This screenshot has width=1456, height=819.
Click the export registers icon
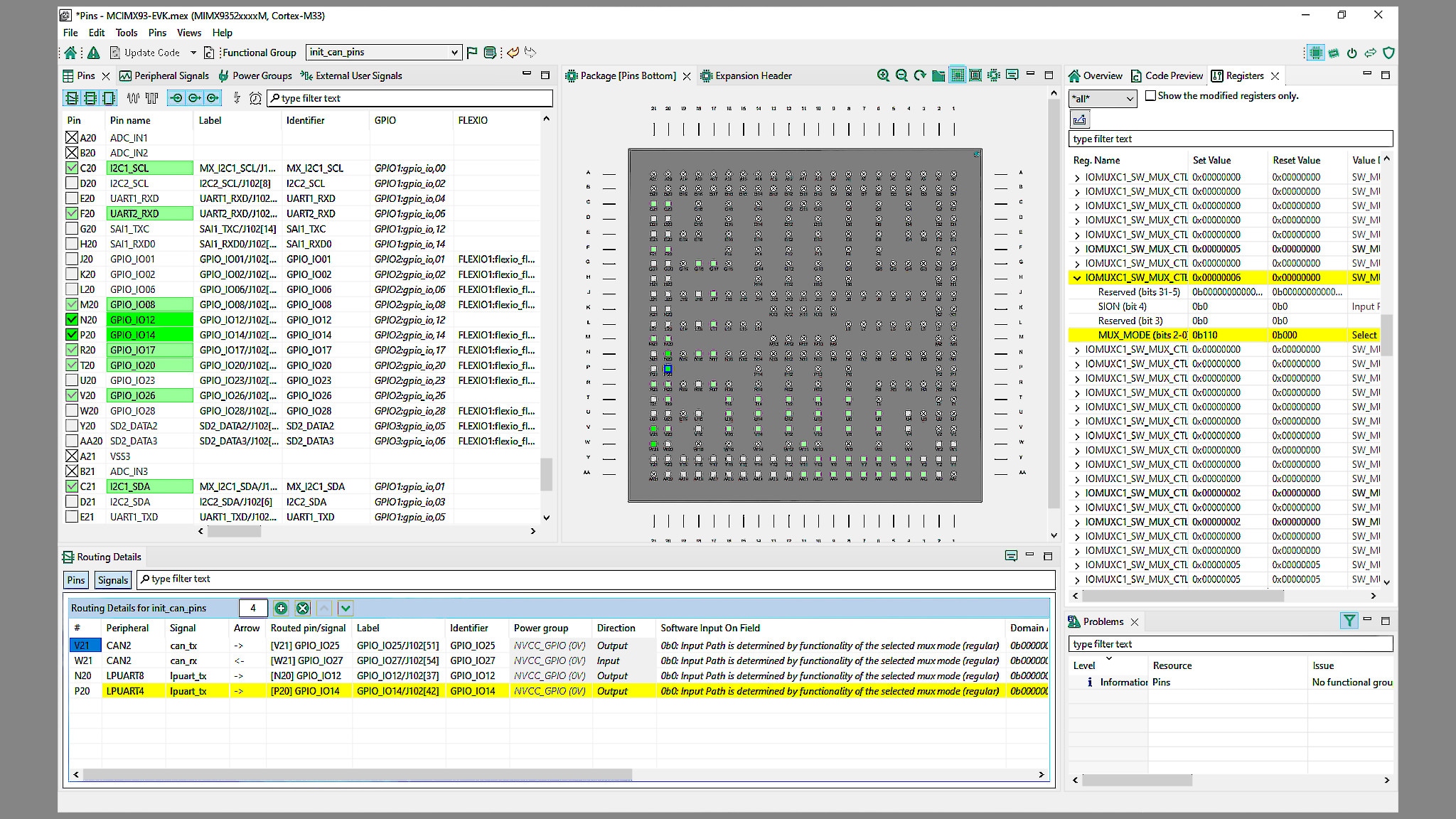[1079, 119]
